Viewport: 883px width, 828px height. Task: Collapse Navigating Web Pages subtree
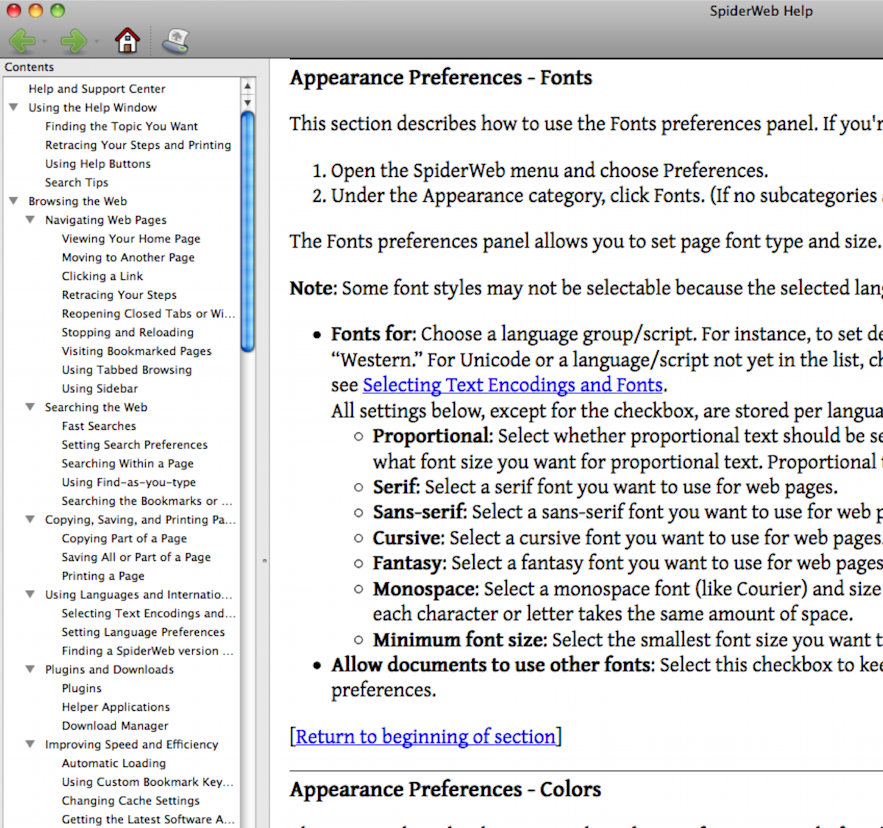click(x=30, y=219)
